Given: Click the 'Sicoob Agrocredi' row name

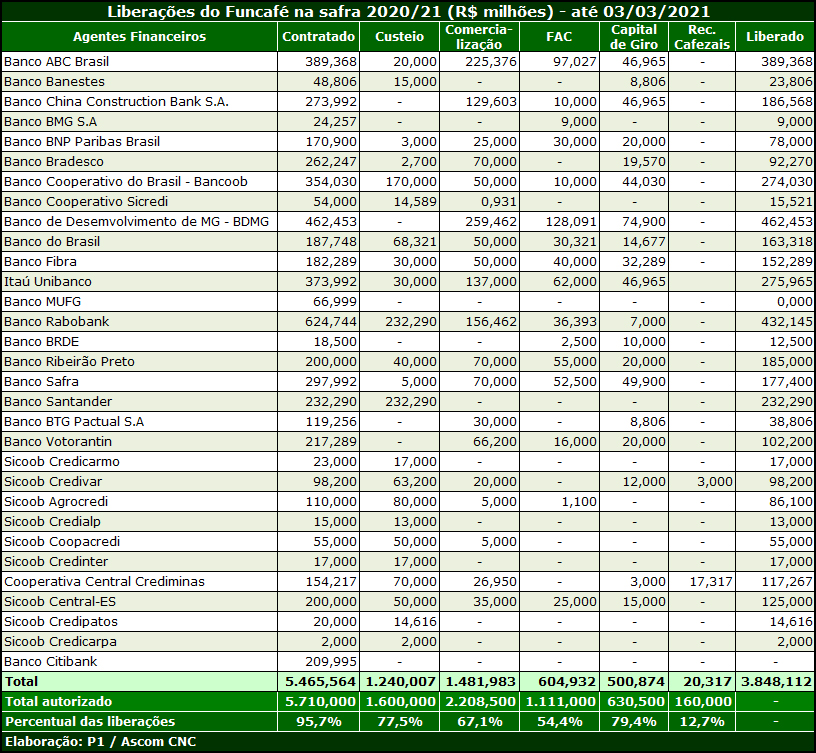Looking at the screenshot, I should tap(56, 502).
